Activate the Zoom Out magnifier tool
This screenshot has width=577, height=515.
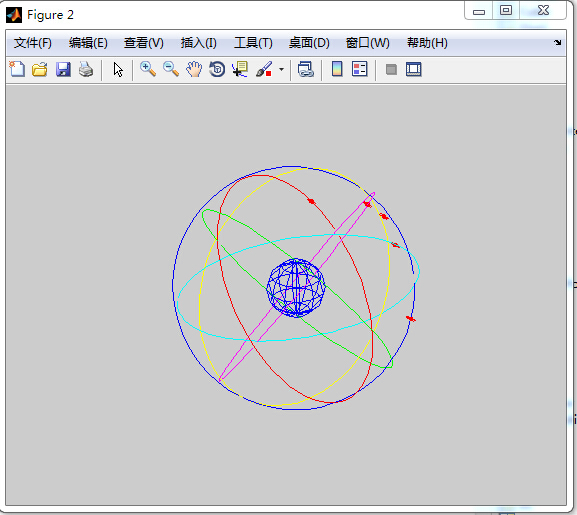point(171,69)
